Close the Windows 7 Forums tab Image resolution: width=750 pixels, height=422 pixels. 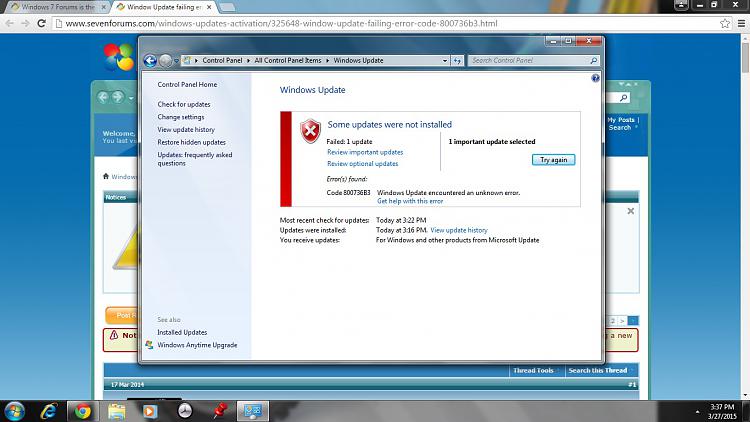coord(103,7)
